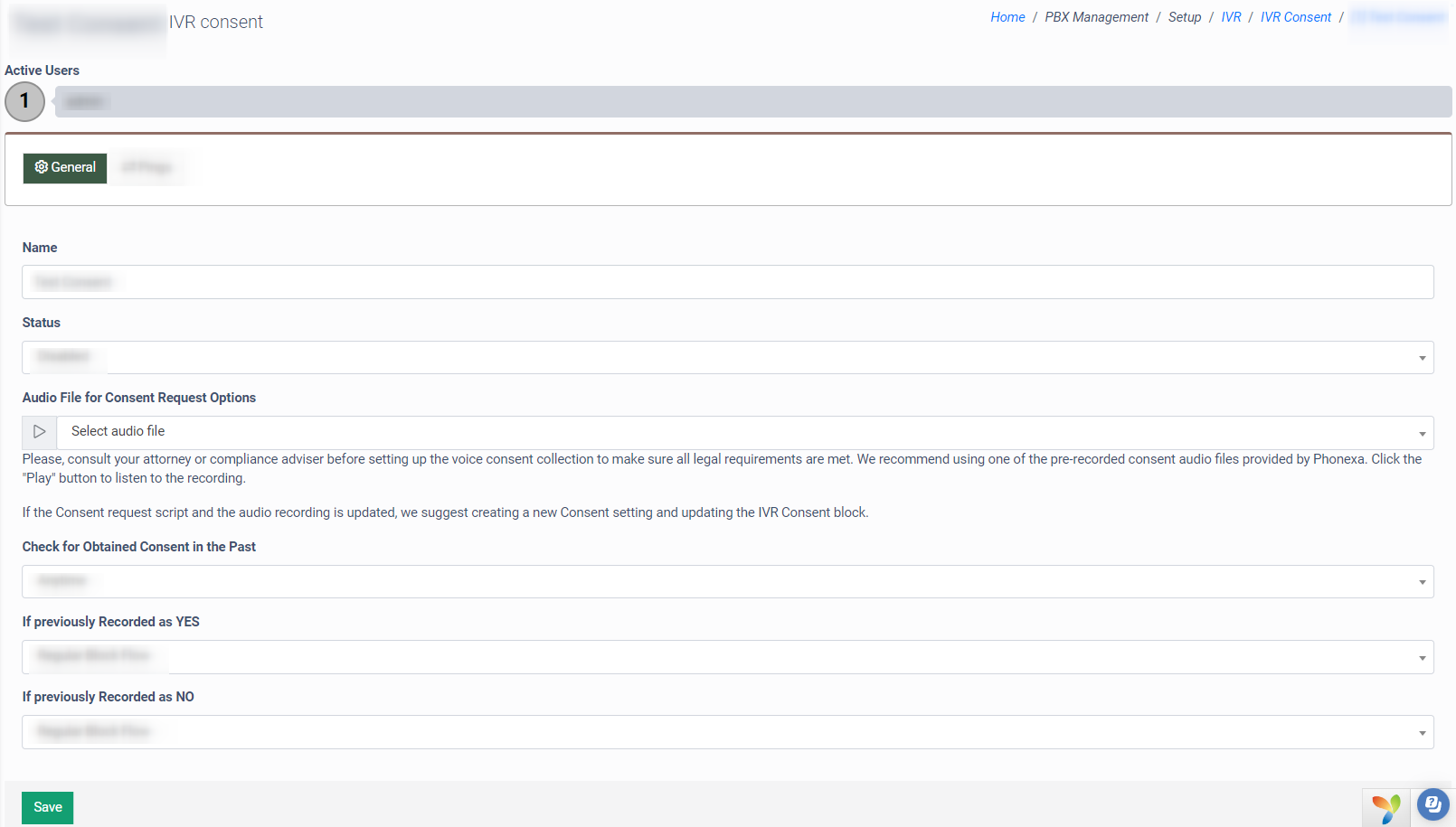
Task: Click the arrow on Recorded as YES field
Action: [x=1422, y=658]
